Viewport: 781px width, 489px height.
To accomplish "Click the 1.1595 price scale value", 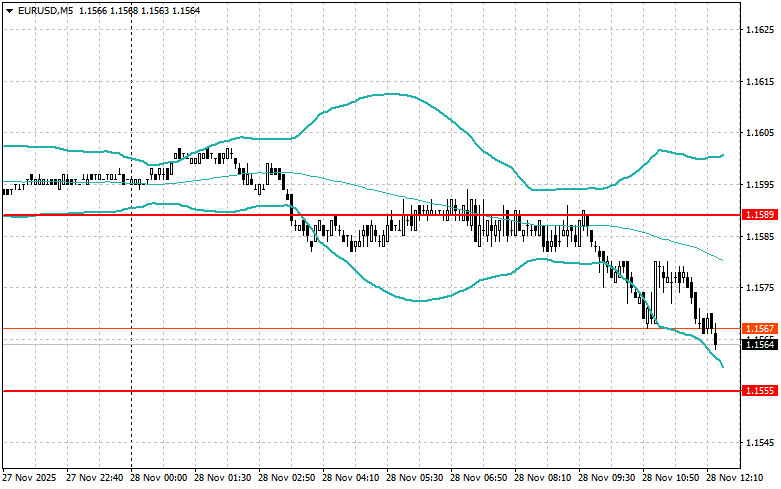I will [760, 185].
